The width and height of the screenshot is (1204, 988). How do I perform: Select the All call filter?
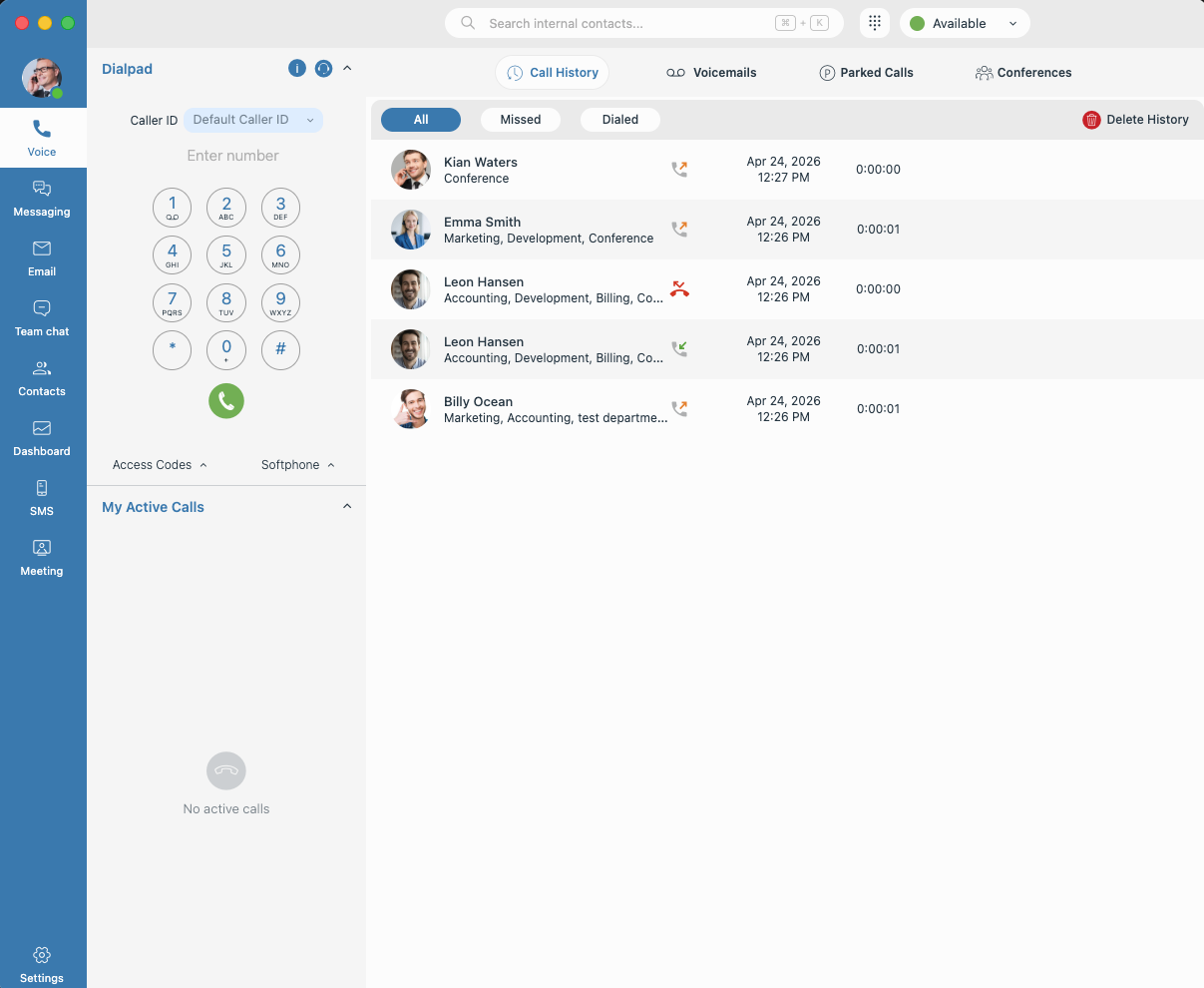click(421, 120)
